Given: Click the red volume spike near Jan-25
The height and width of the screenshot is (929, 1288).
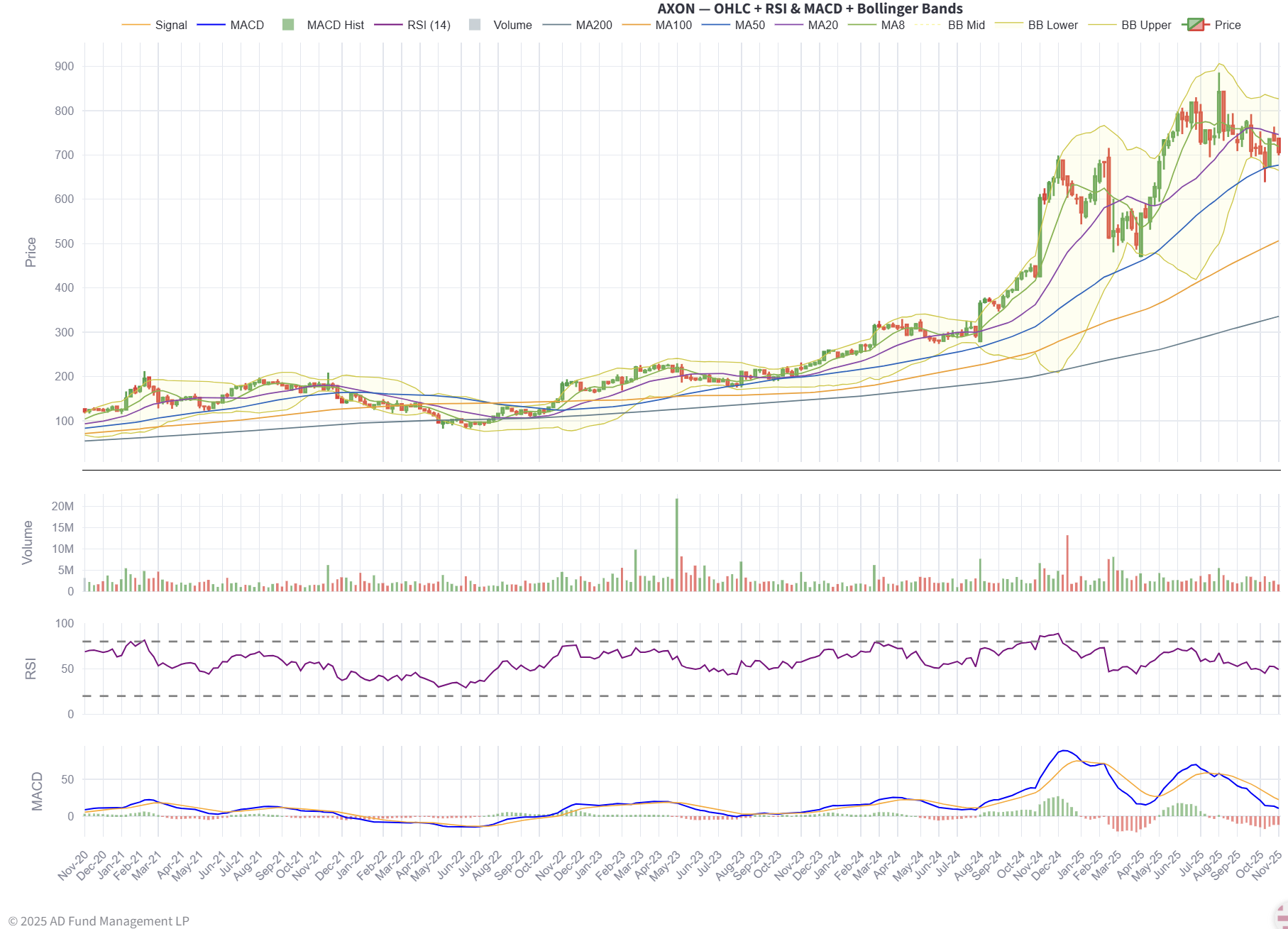Looking at the screenshot, I should pyautogui.click(x=1067, y=564).
